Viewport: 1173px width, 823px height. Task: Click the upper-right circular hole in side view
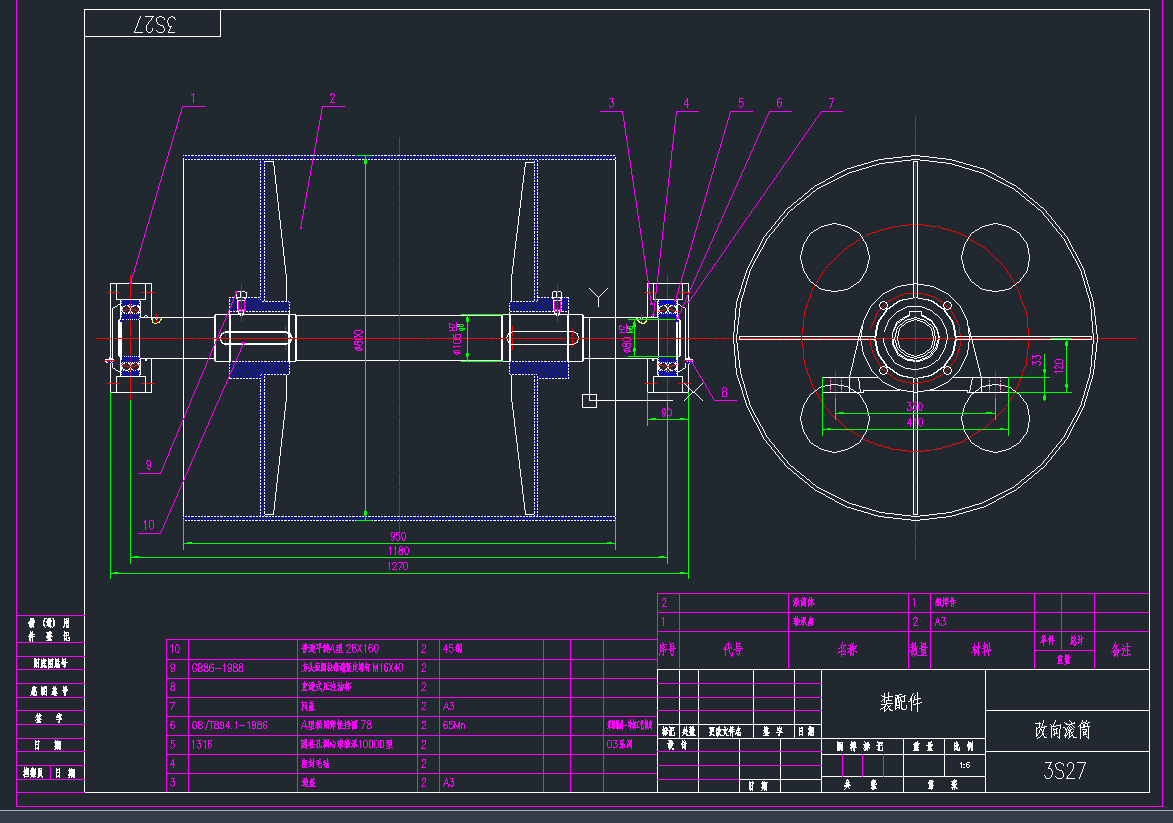coord(994,257)
